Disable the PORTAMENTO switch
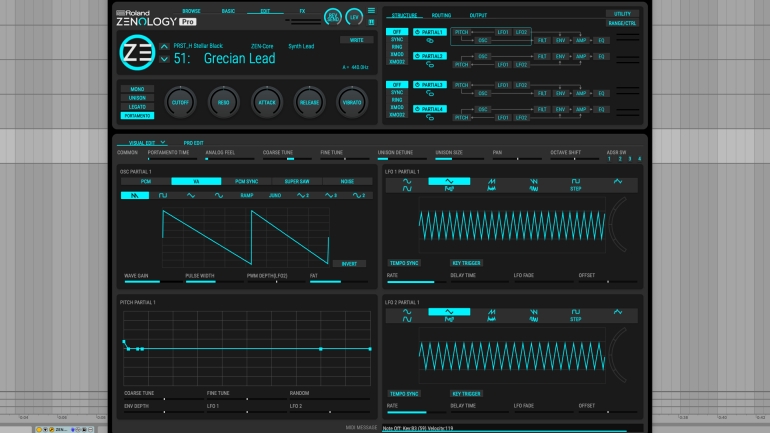This screenshot has height=433, width=770. point(137,116)
